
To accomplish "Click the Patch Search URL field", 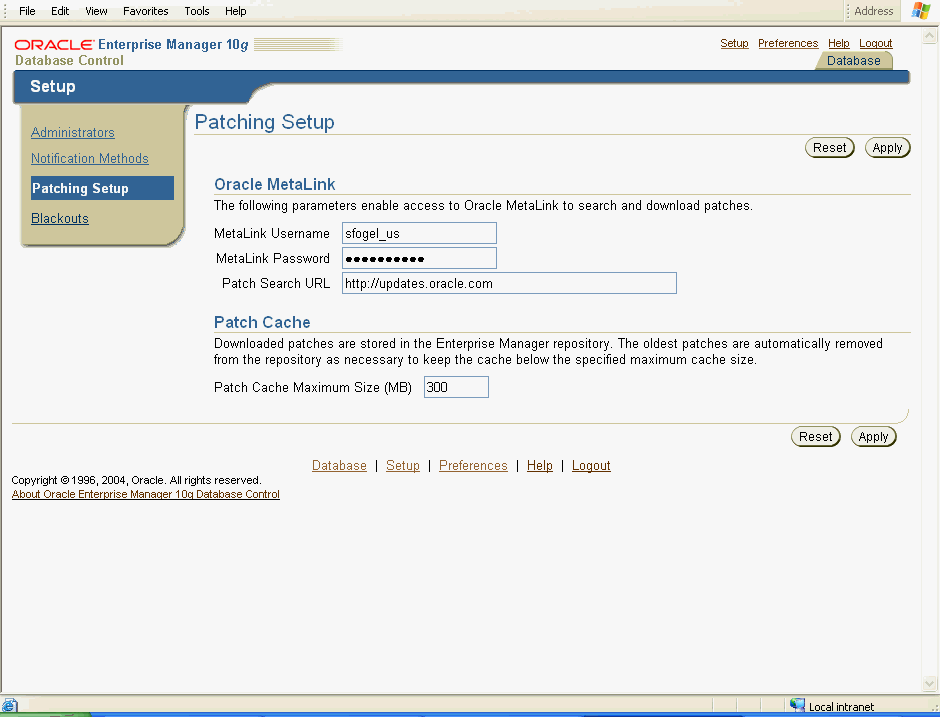I will click(509, 283).
